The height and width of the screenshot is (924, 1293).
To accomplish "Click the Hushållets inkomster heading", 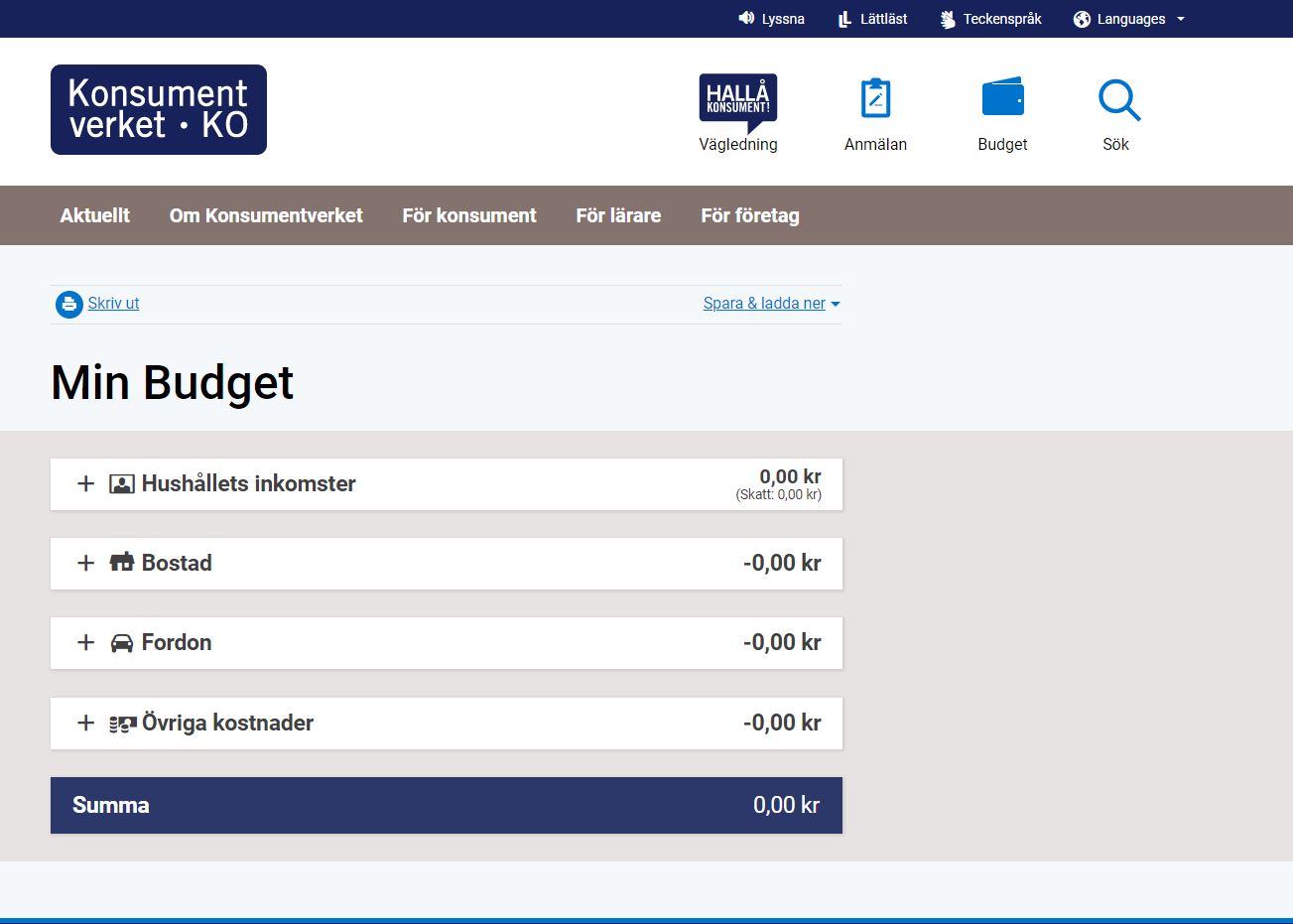I will tap(248, 483).
